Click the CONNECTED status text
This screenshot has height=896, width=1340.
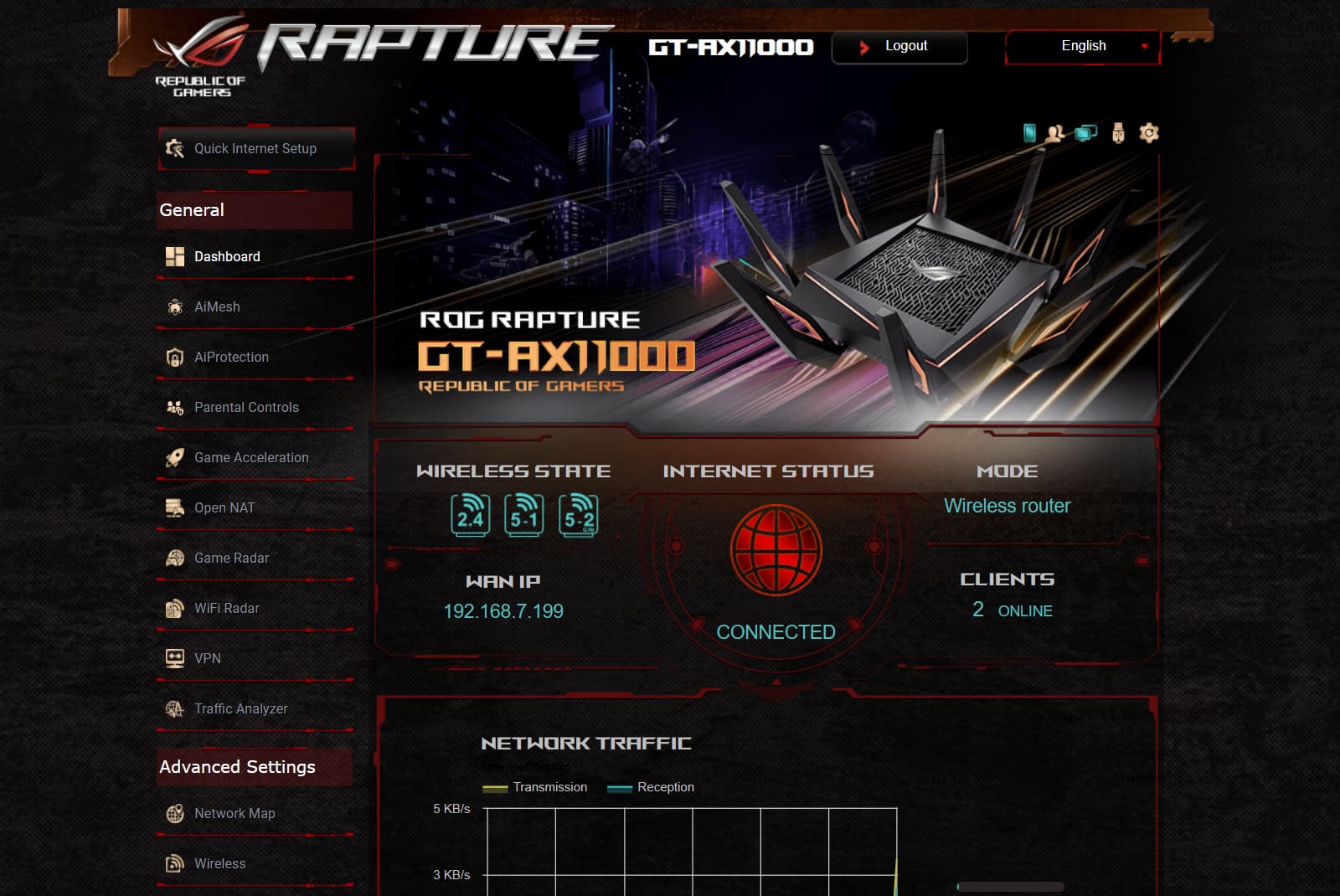click(776, 632)
